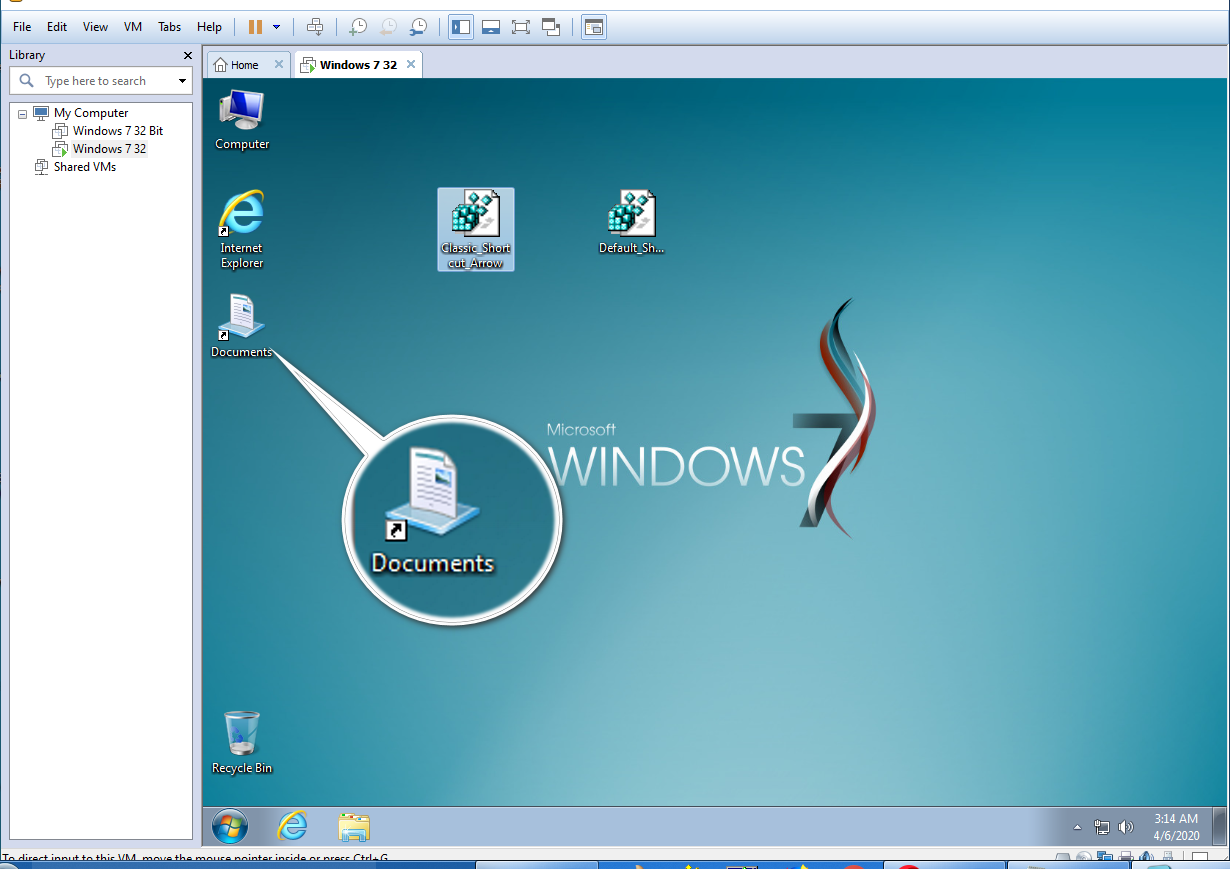The image size is (1230, 869).
Task: Select Windows 7 32 Bit in Library
Action: pos(118,131)
